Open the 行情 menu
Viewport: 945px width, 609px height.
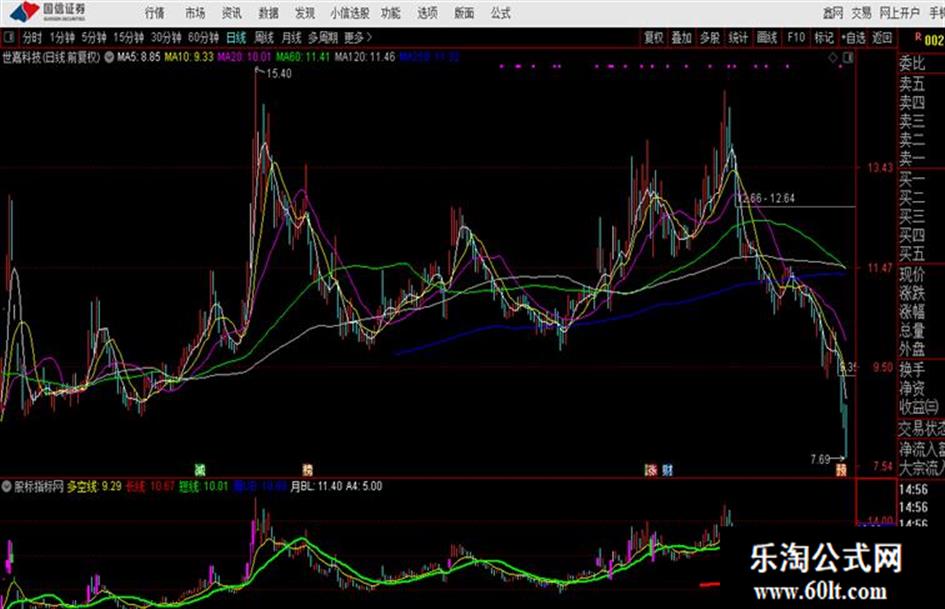pos(155,13)
